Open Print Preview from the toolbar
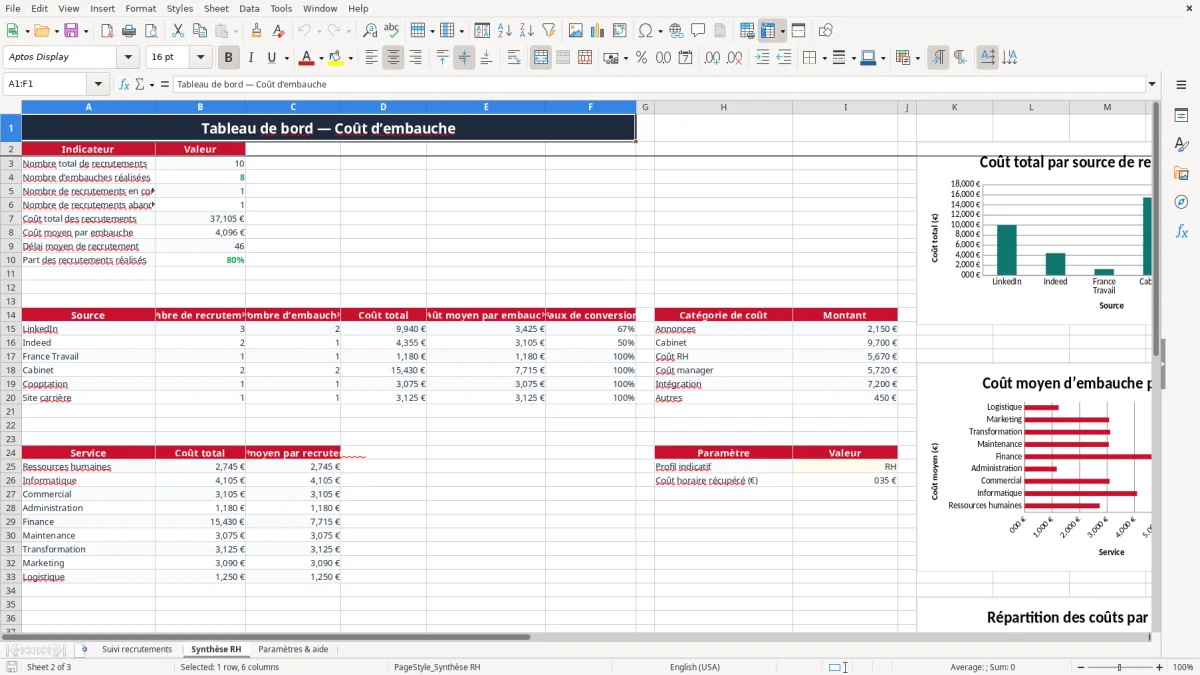 pos(150,31)
